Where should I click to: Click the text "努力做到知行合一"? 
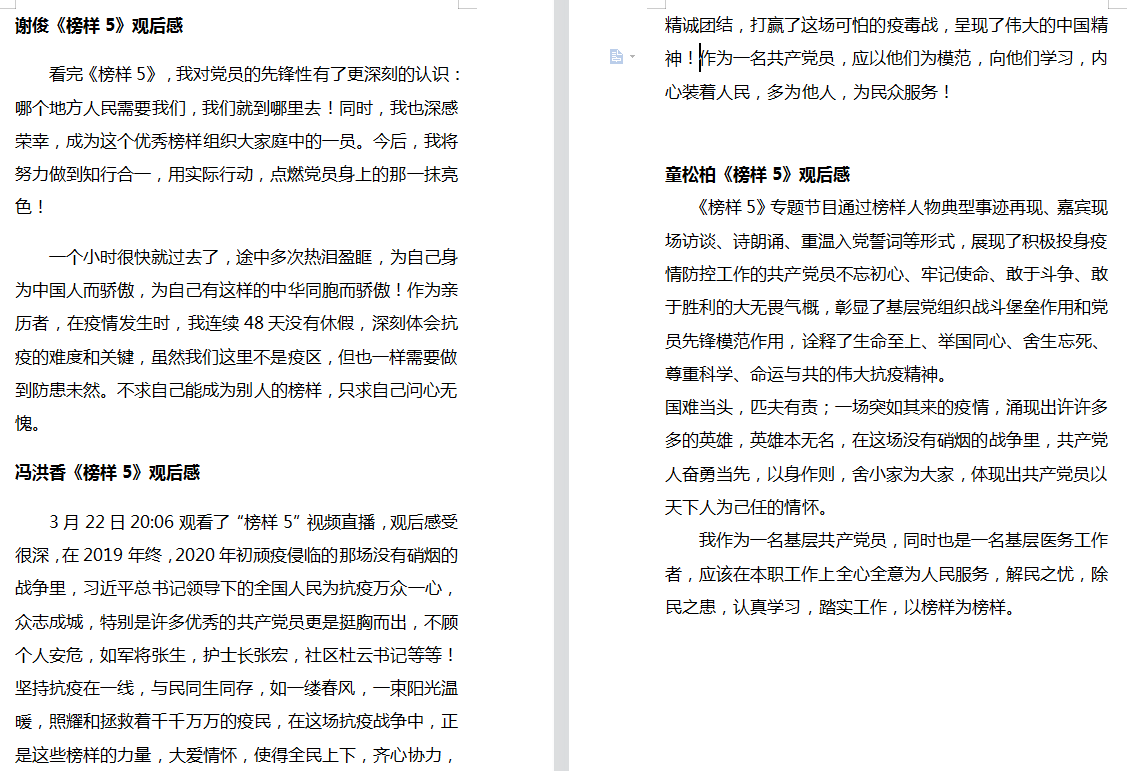83,174
